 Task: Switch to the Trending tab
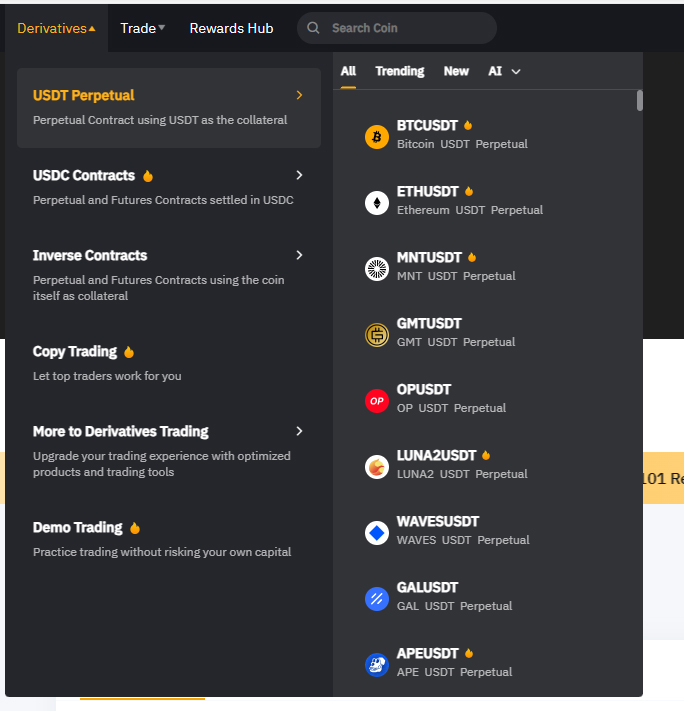(400, 71)
